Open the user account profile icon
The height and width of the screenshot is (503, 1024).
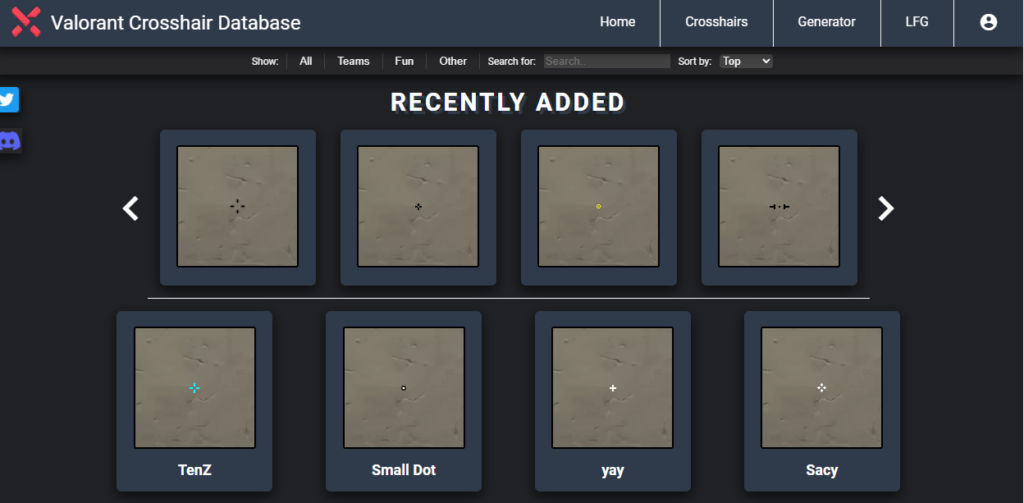click(988, 22)
